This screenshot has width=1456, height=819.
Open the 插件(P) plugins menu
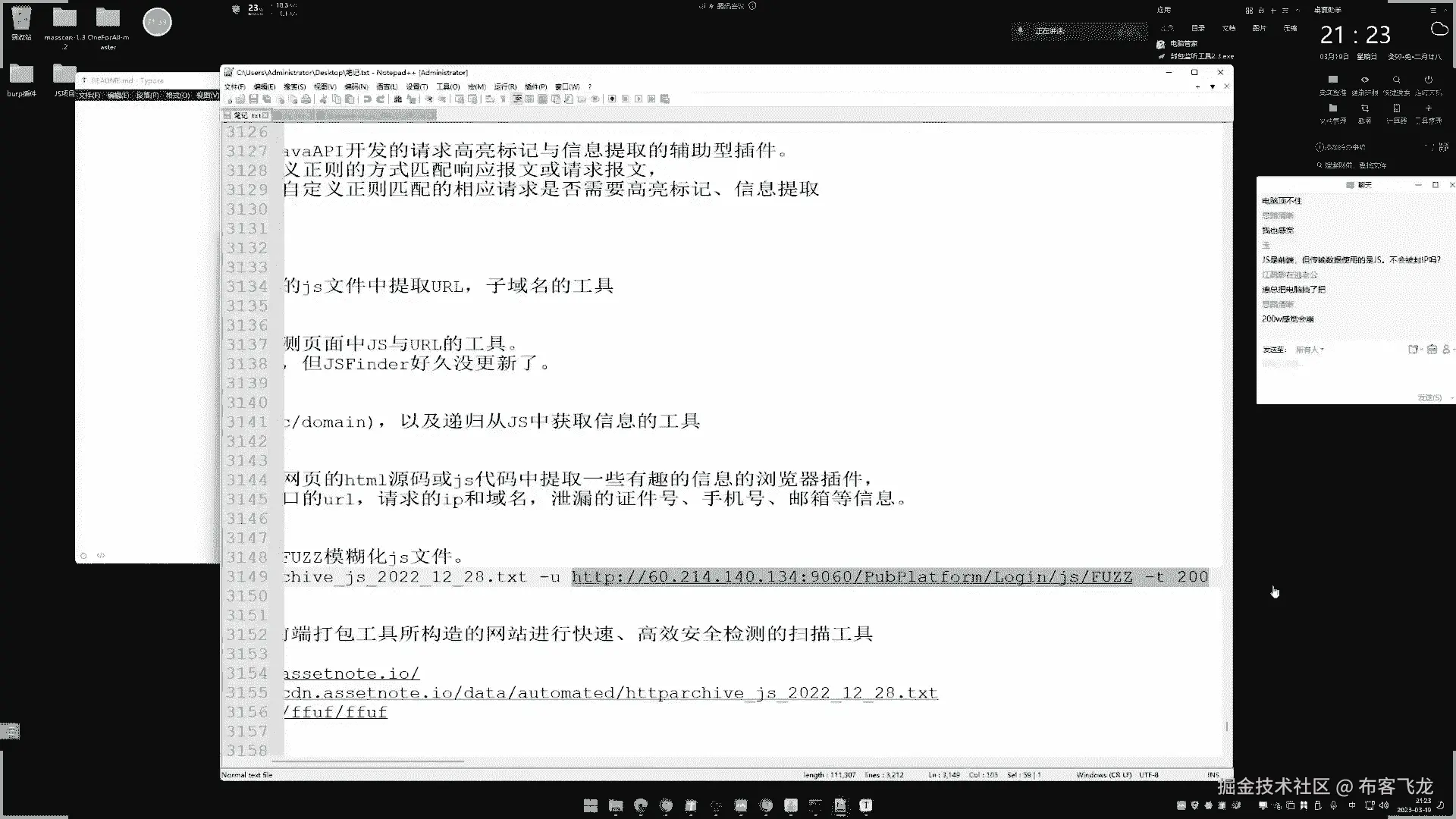[535, 86]
